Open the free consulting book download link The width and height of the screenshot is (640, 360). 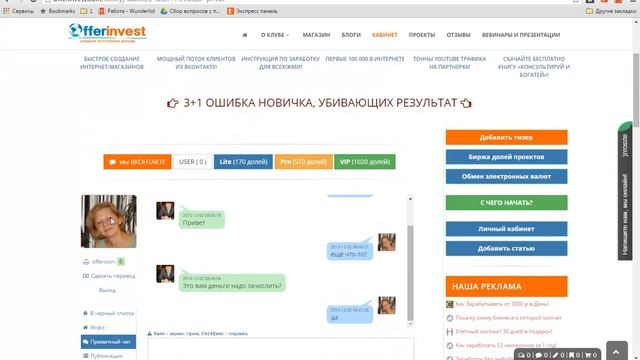(x=534, y=67)
